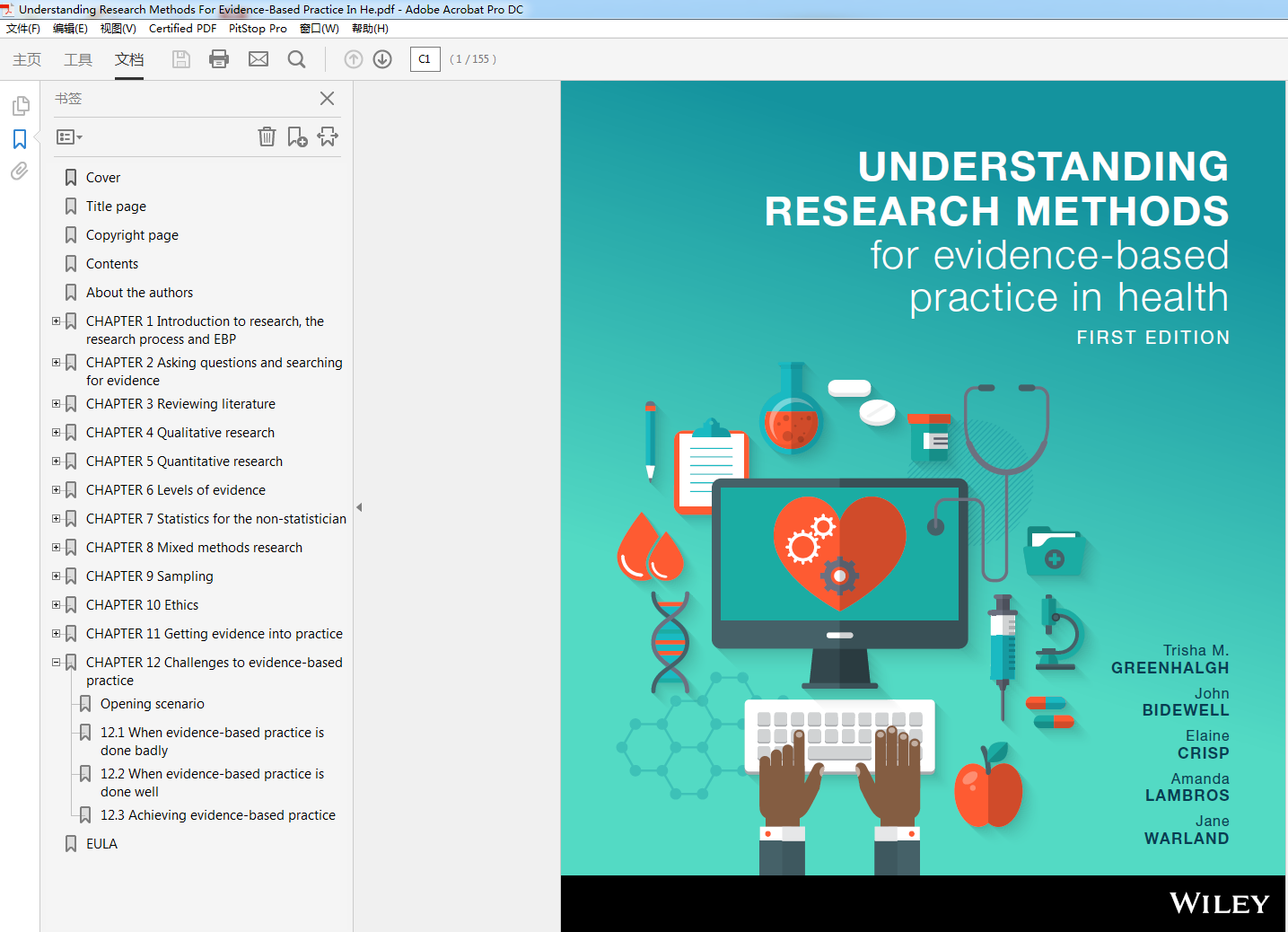Select CHAPTER 9 Sampling text
Viewport: 1288px width, 932px height.
[x=150, y=576]
